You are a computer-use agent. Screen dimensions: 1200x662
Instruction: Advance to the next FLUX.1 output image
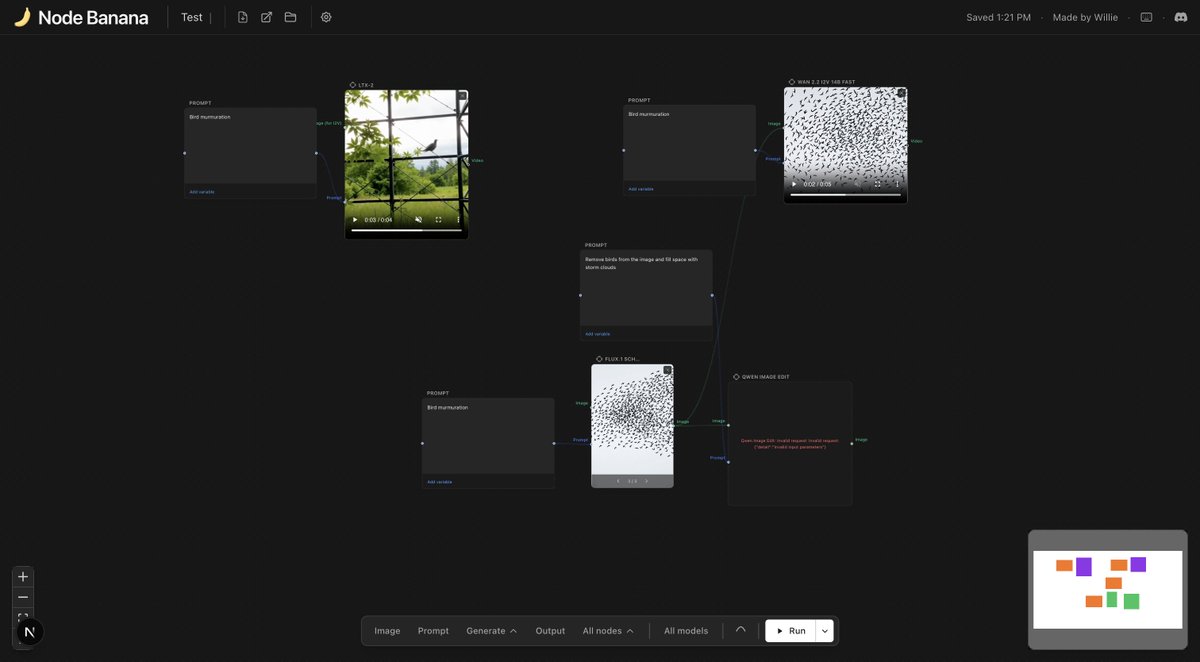(x=646, y=481)
